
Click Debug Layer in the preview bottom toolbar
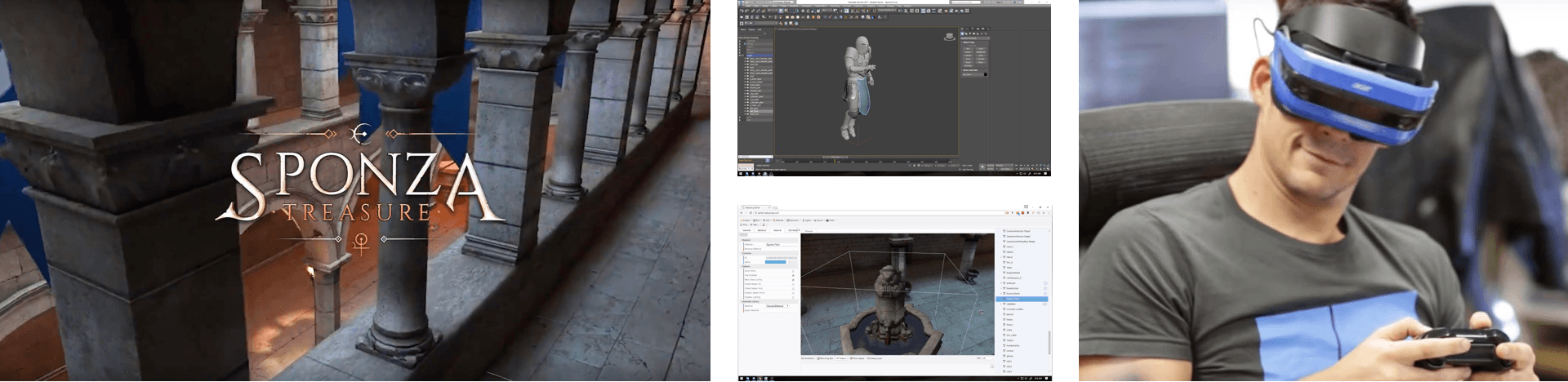(875, 358)
